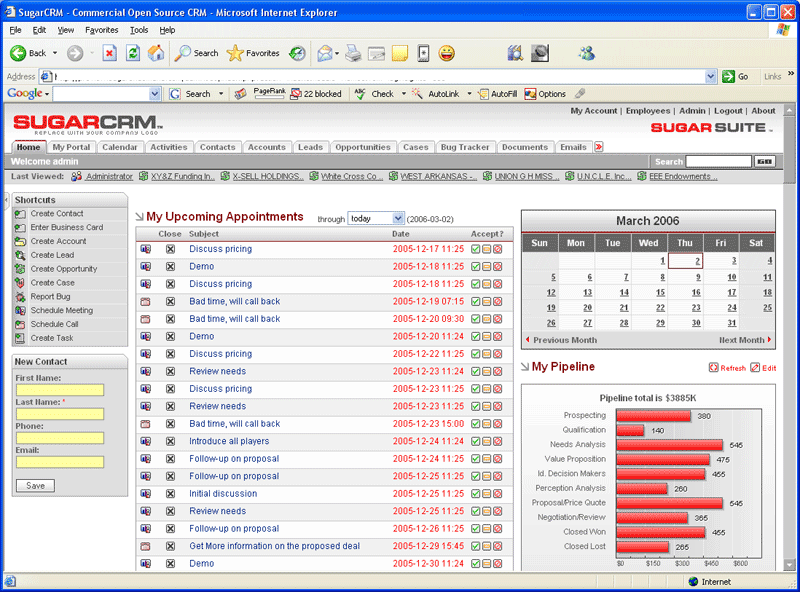Open the Create Opportunity shortcut
Viewport: 800px width, 592px height.
(64, 269)
